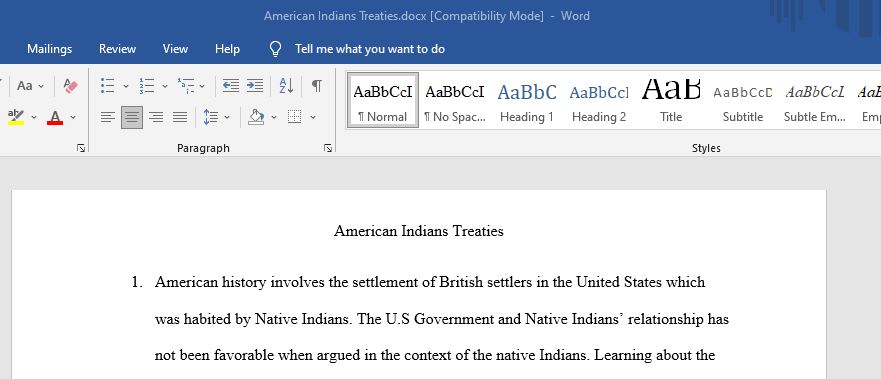881x379 pixels.
Task: Toggle Align Left
Action: pyautogui.click(x=108, y=117)
